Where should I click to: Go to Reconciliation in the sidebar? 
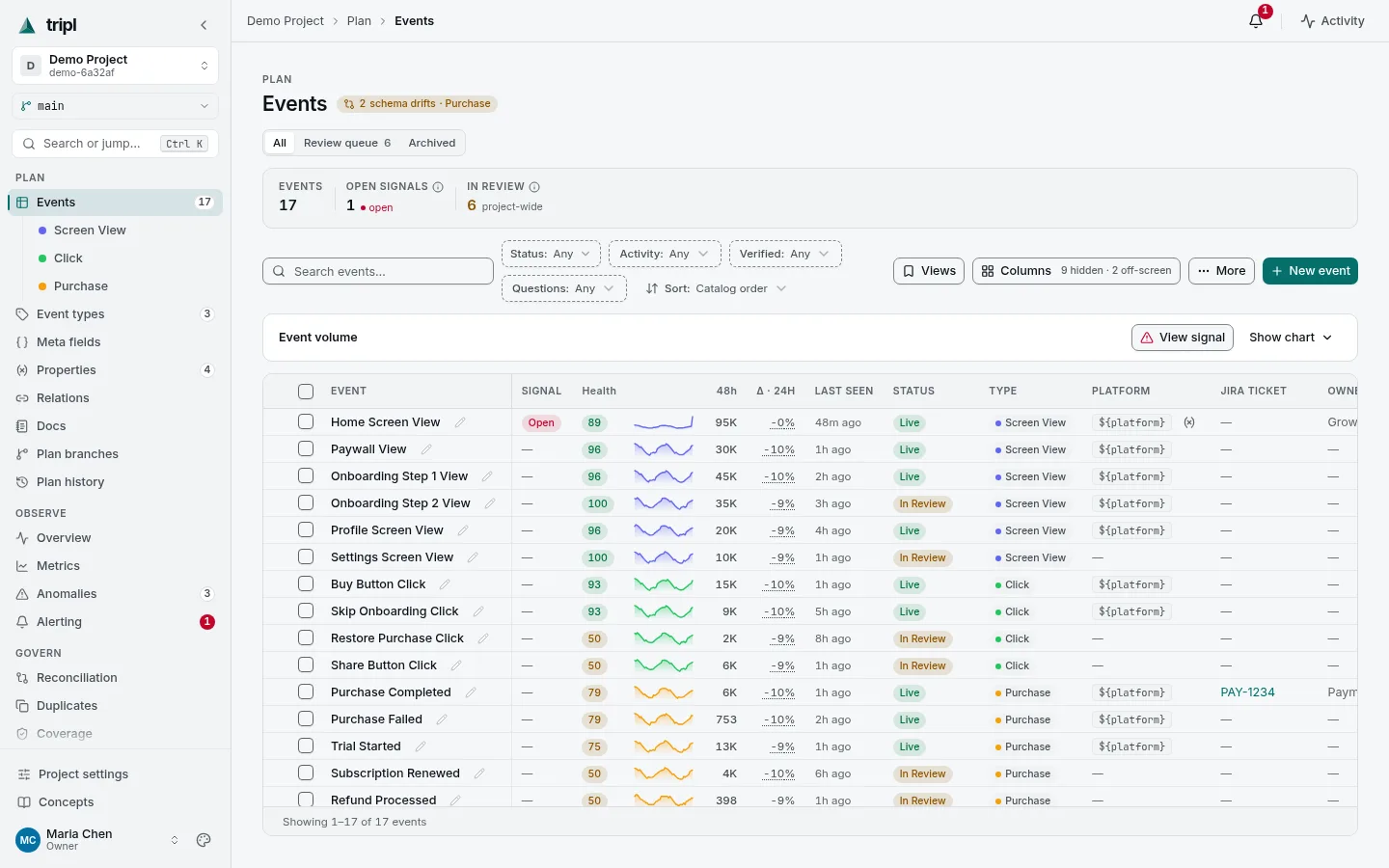[x=116, y=678]
